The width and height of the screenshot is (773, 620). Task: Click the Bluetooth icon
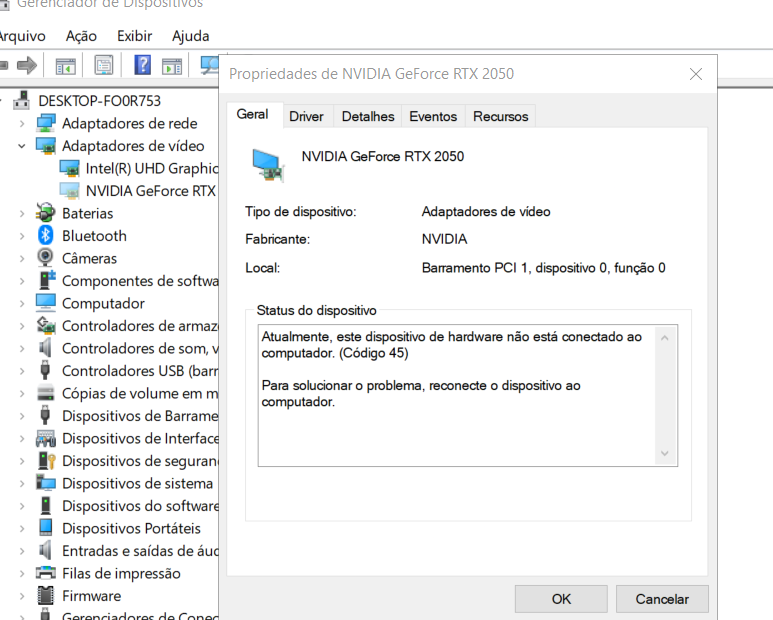pos(45,236)
